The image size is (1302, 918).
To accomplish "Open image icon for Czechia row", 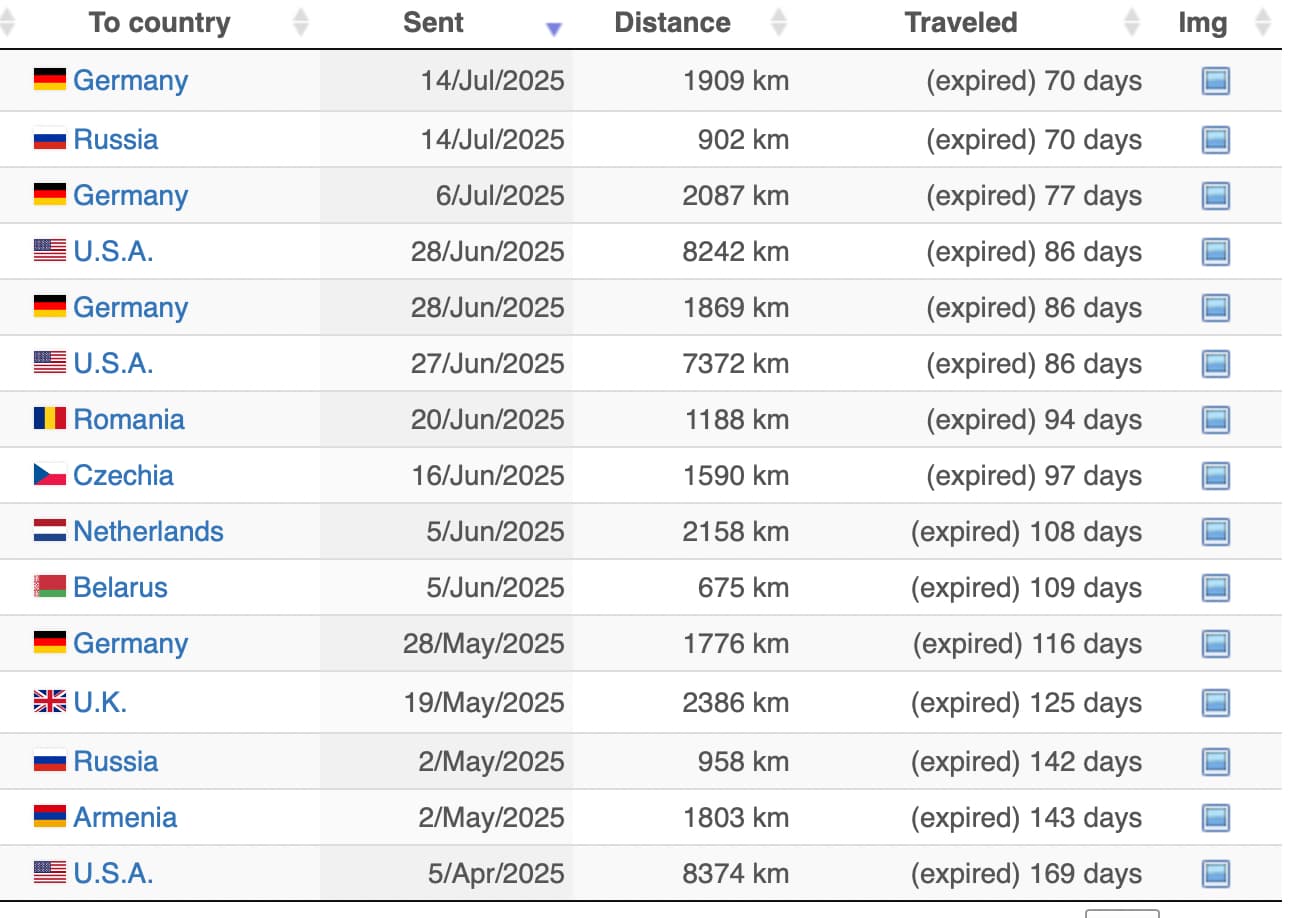I will (1215, 475).
